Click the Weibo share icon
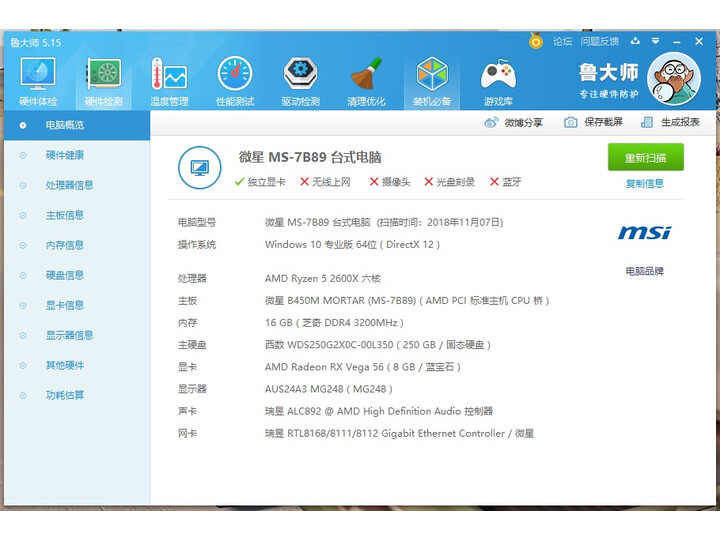This screenshot has height=540, width=720. tap(491, 123)
